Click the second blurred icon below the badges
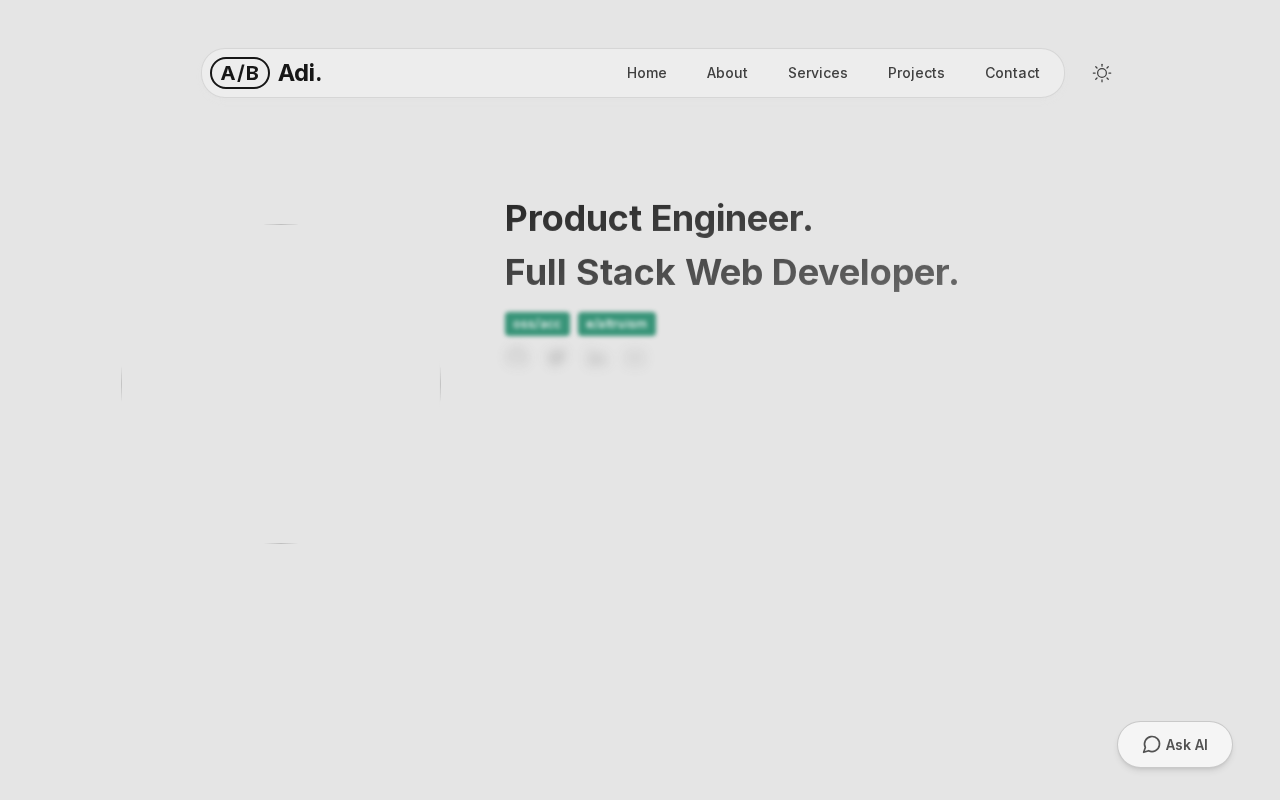 click(x=557, y=357)
